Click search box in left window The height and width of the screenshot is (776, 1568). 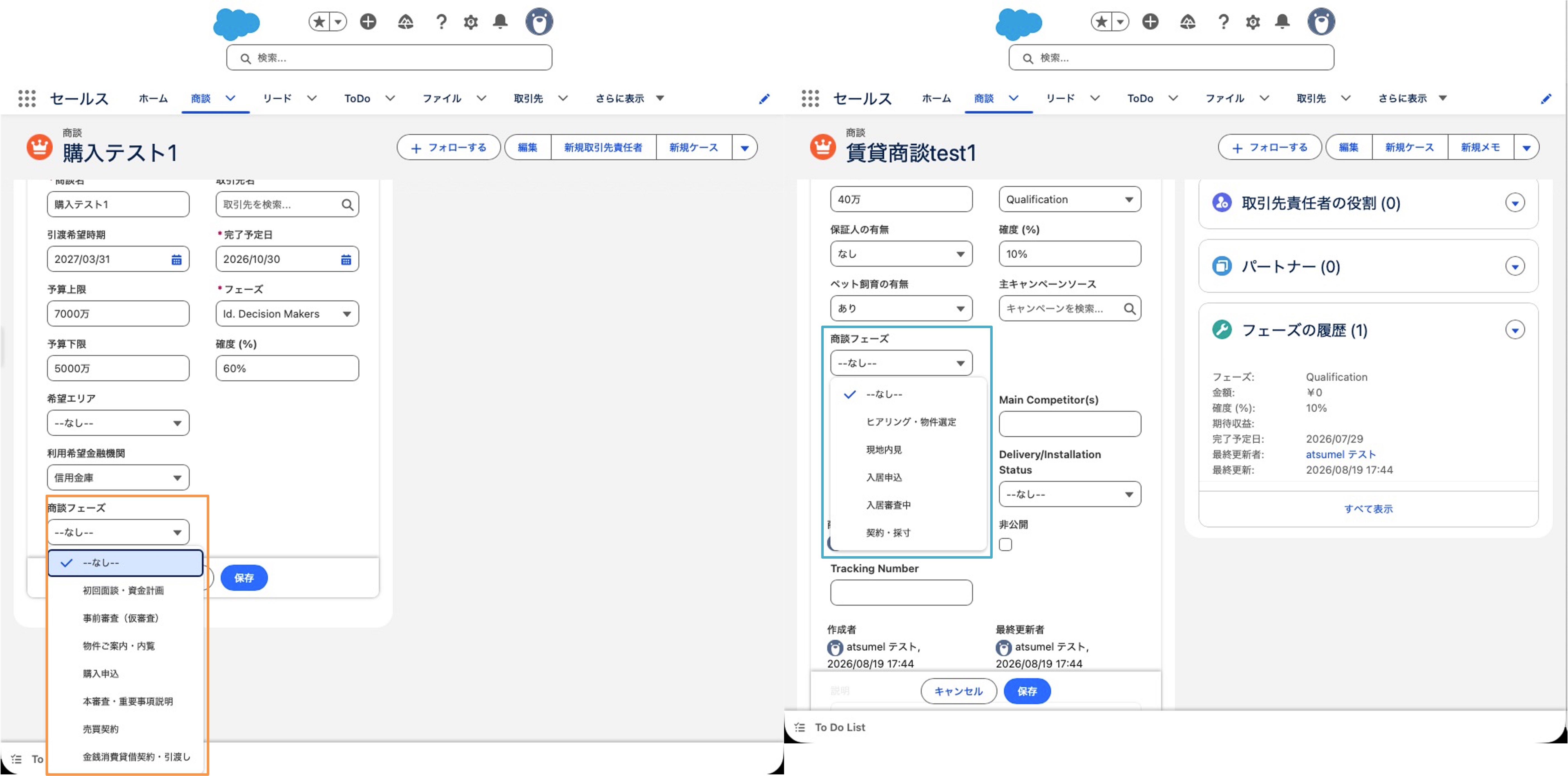389,58
